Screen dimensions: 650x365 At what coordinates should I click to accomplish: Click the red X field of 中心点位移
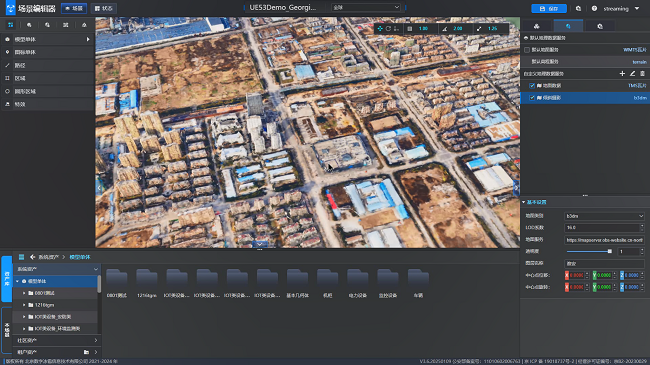click(576, 275)
